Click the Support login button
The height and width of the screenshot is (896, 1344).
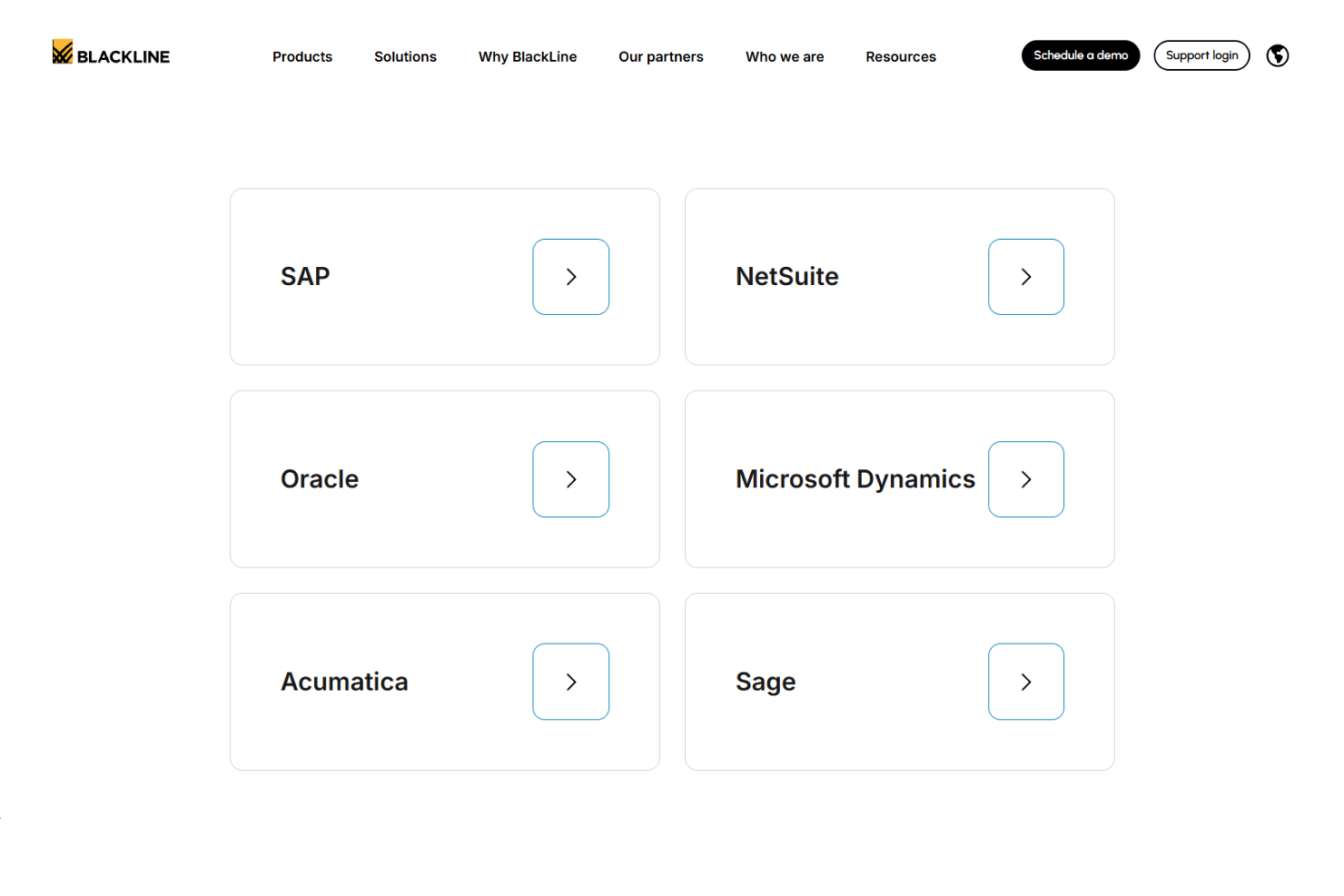1201,55
